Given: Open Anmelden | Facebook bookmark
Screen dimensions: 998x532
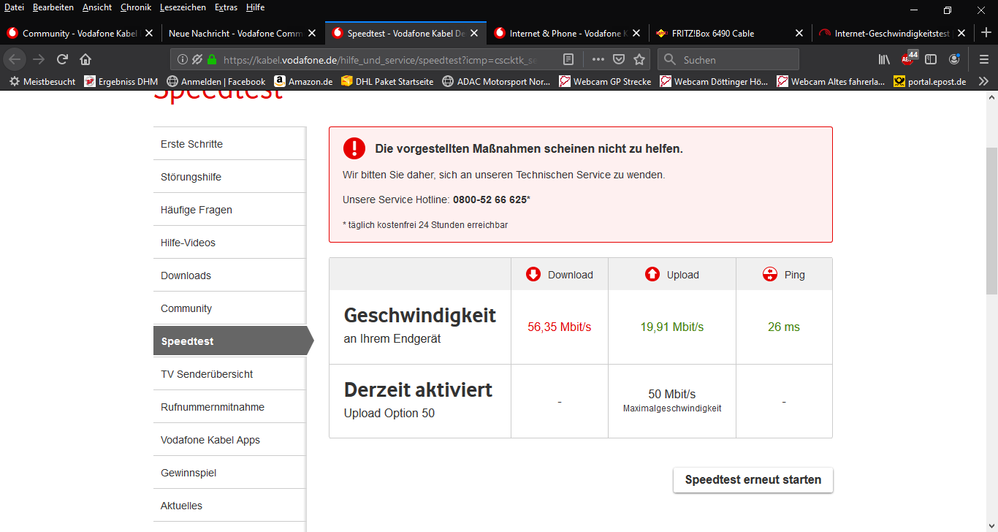Looking at the screenshot, I should [x=216, y=81].
